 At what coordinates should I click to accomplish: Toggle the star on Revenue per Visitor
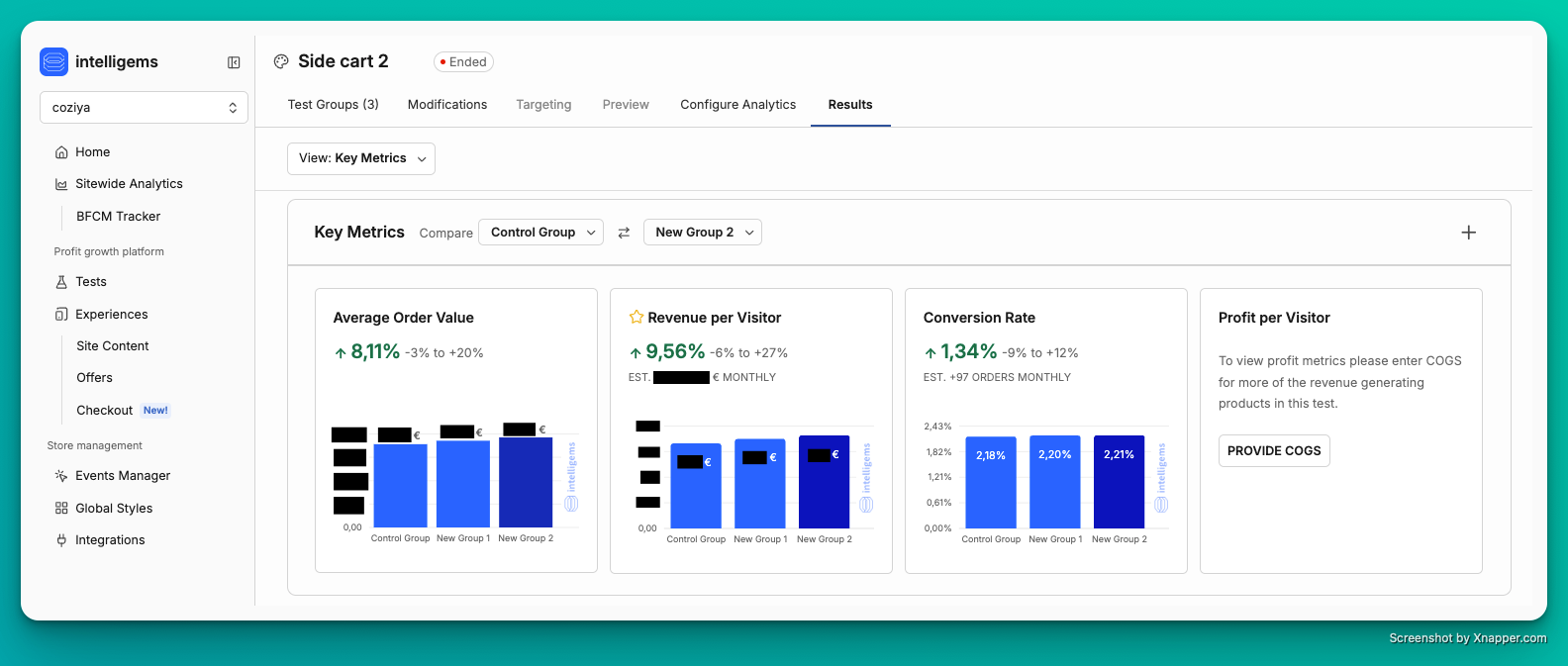click(637, 318)
